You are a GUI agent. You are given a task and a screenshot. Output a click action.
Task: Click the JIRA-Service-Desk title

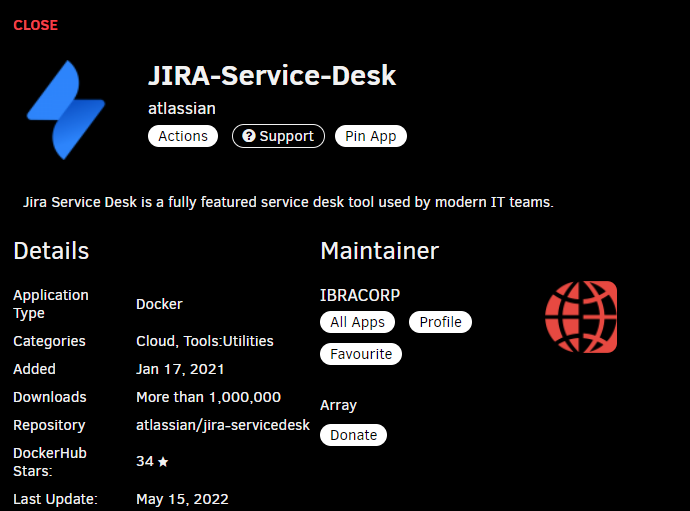[x=272, y=75]
